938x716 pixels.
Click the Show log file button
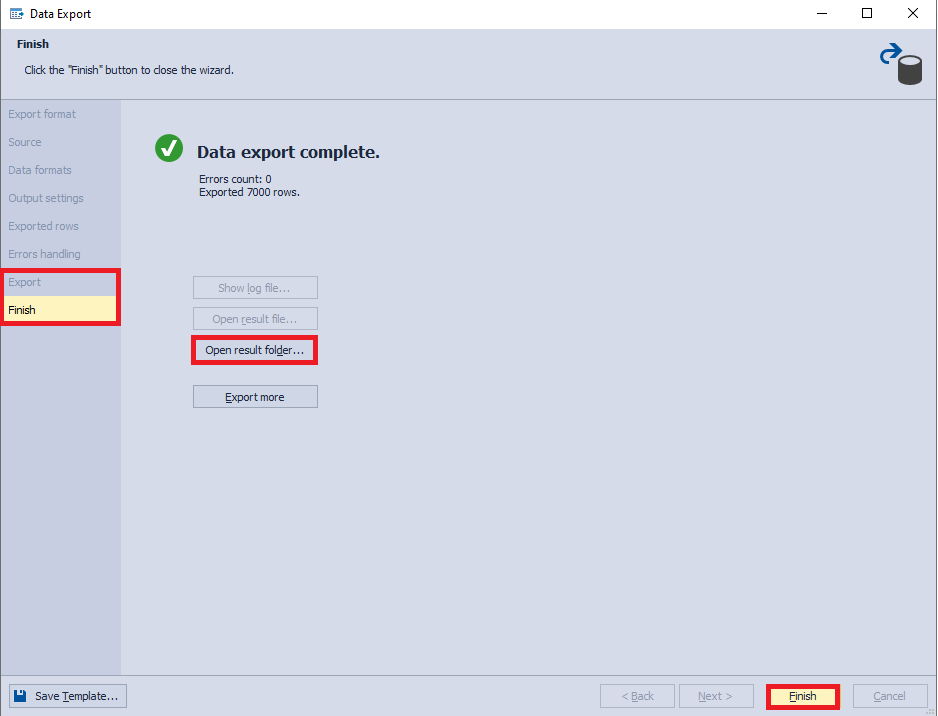(x=255, y=288)
